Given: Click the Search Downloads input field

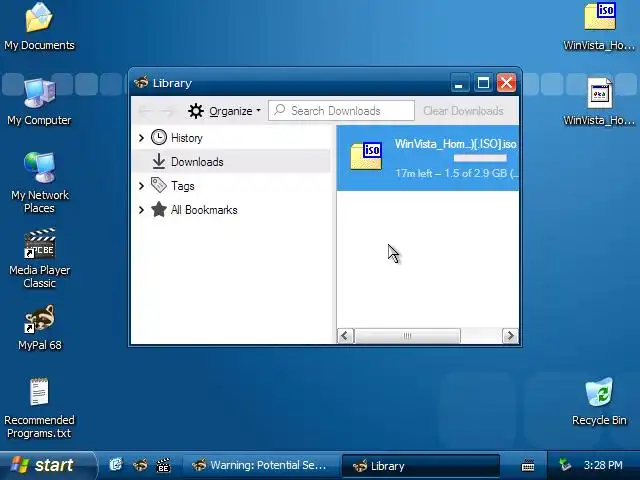Looking at the screenshot, I should tap(341, 110).
